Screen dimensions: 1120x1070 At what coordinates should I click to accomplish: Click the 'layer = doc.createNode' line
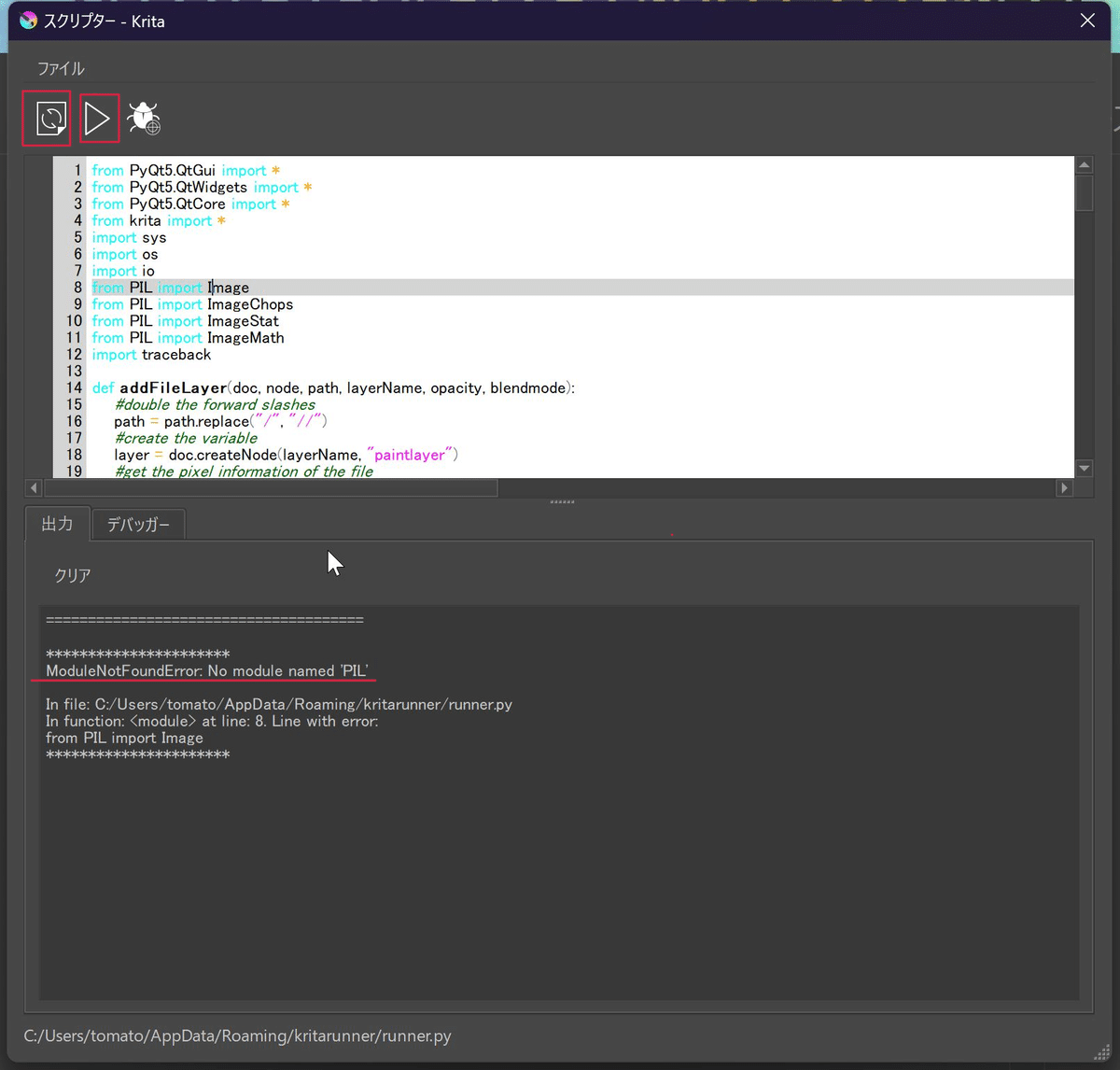pyautogui.click(x=286, y=456)
